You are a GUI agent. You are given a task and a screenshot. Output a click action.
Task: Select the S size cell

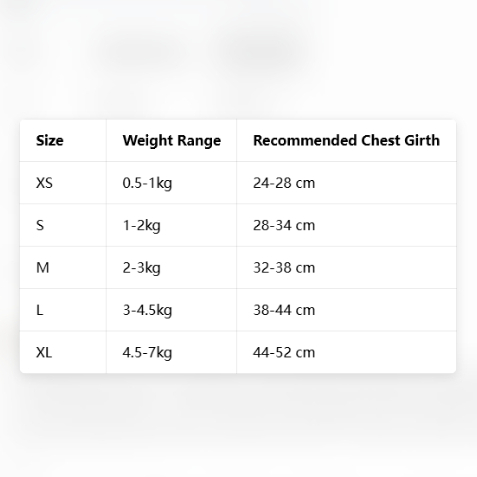pyautogui.click(x=63, y=225)
